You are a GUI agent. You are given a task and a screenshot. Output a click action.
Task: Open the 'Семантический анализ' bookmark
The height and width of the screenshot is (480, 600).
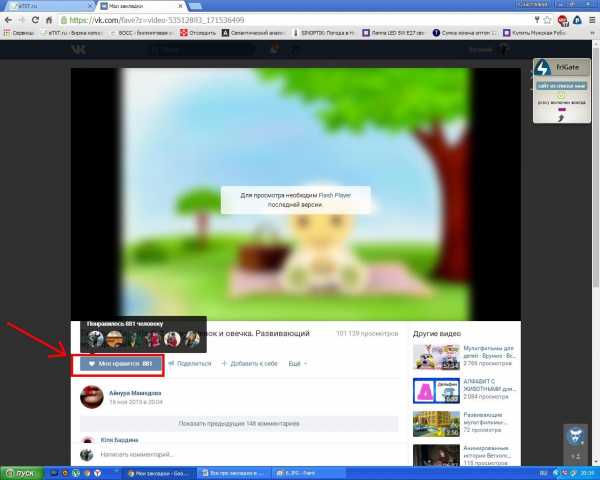pyautogui.click(x=253, y=33)
